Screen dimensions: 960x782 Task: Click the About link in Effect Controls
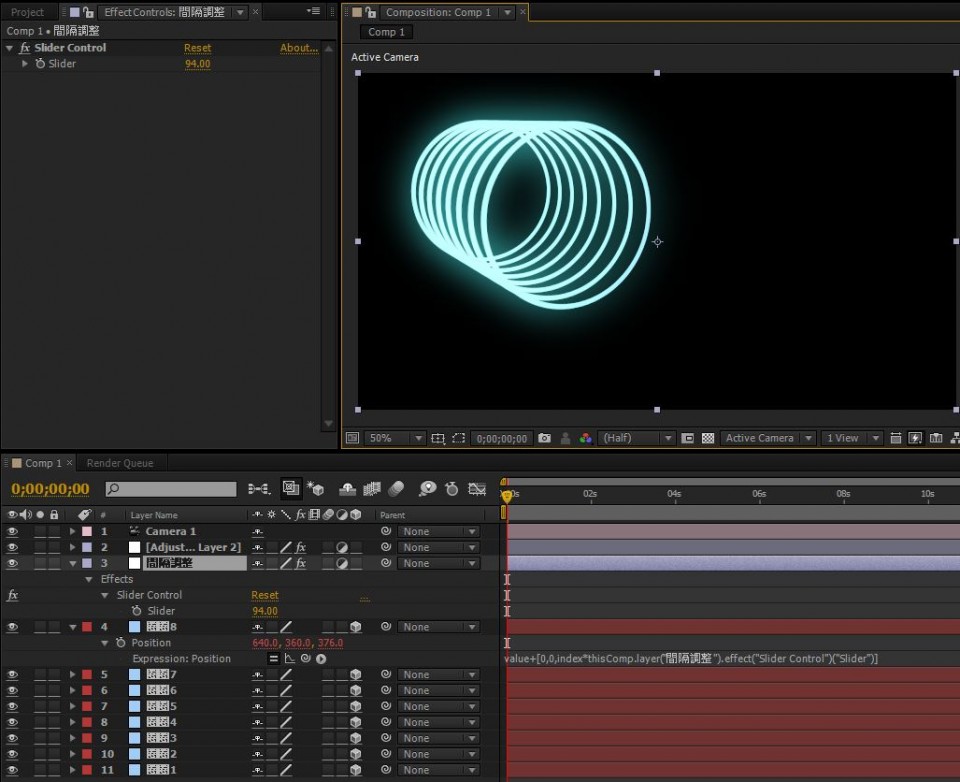(x=298, y=48)
